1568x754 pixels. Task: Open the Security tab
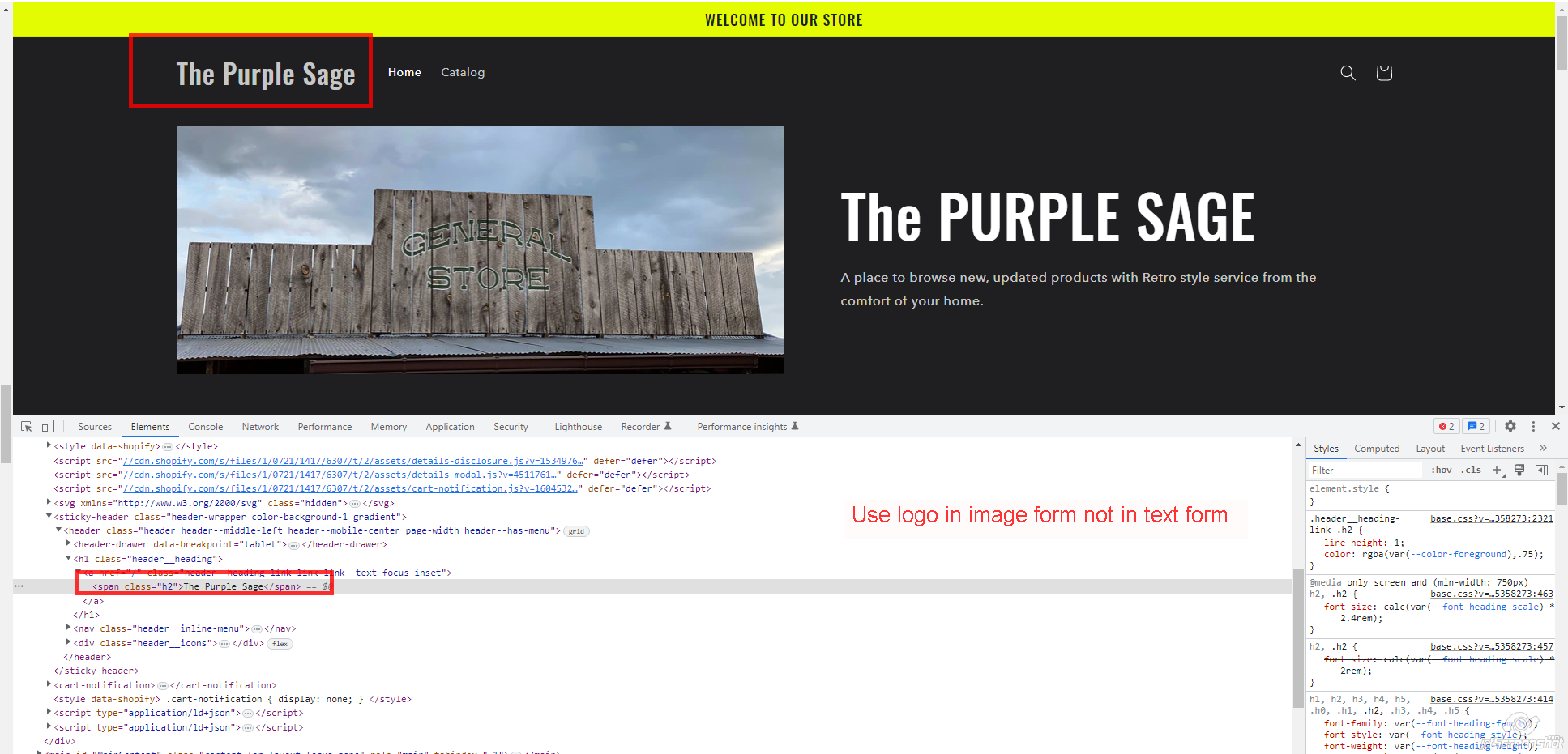tap(511, 427)
